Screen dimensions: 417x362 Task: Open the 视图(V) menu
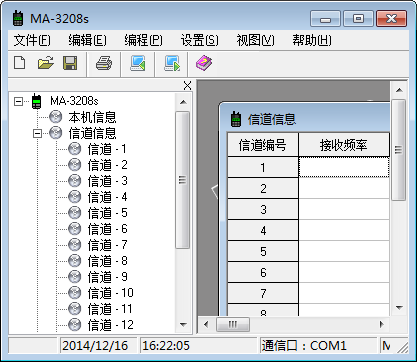tap(255, 40)
